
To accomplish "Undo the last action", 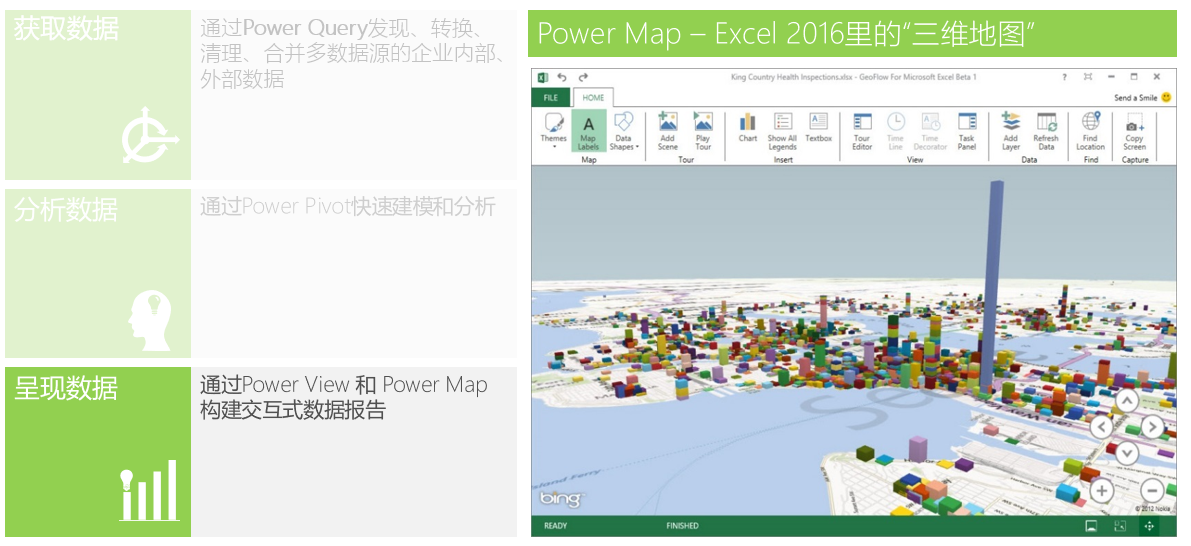I will (562, 77).
